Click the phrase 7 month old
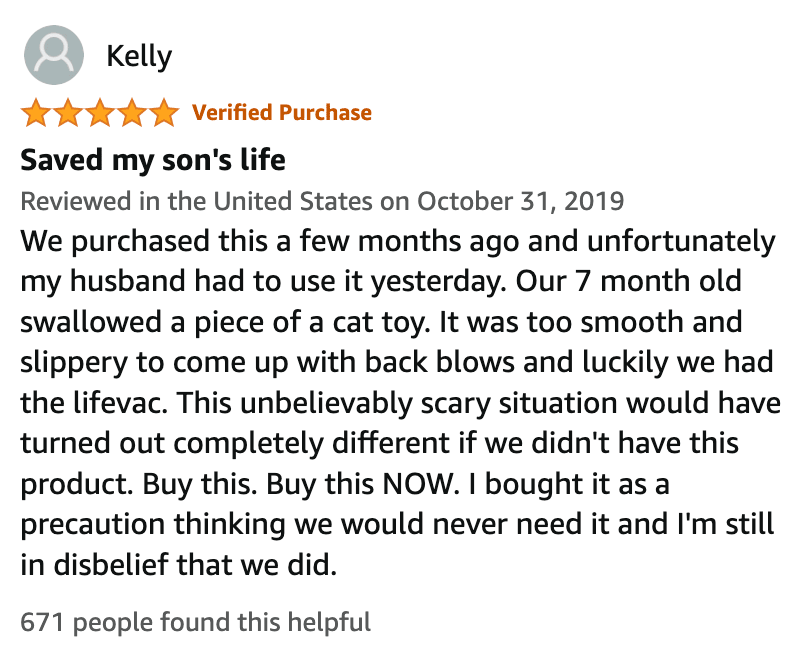 659,281
